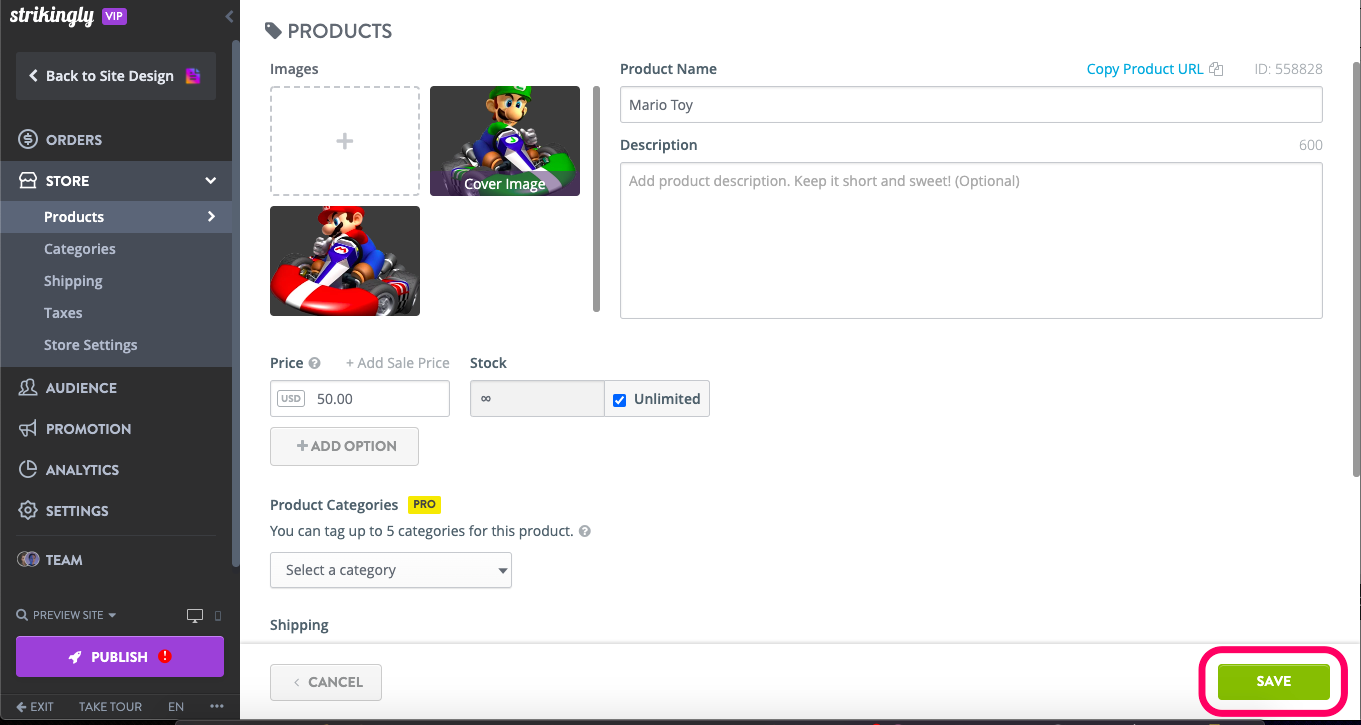Screen dimensions: 1361x725
Task: Go back to Site Design
Action: pyautogui.click(x=116, y=76)
